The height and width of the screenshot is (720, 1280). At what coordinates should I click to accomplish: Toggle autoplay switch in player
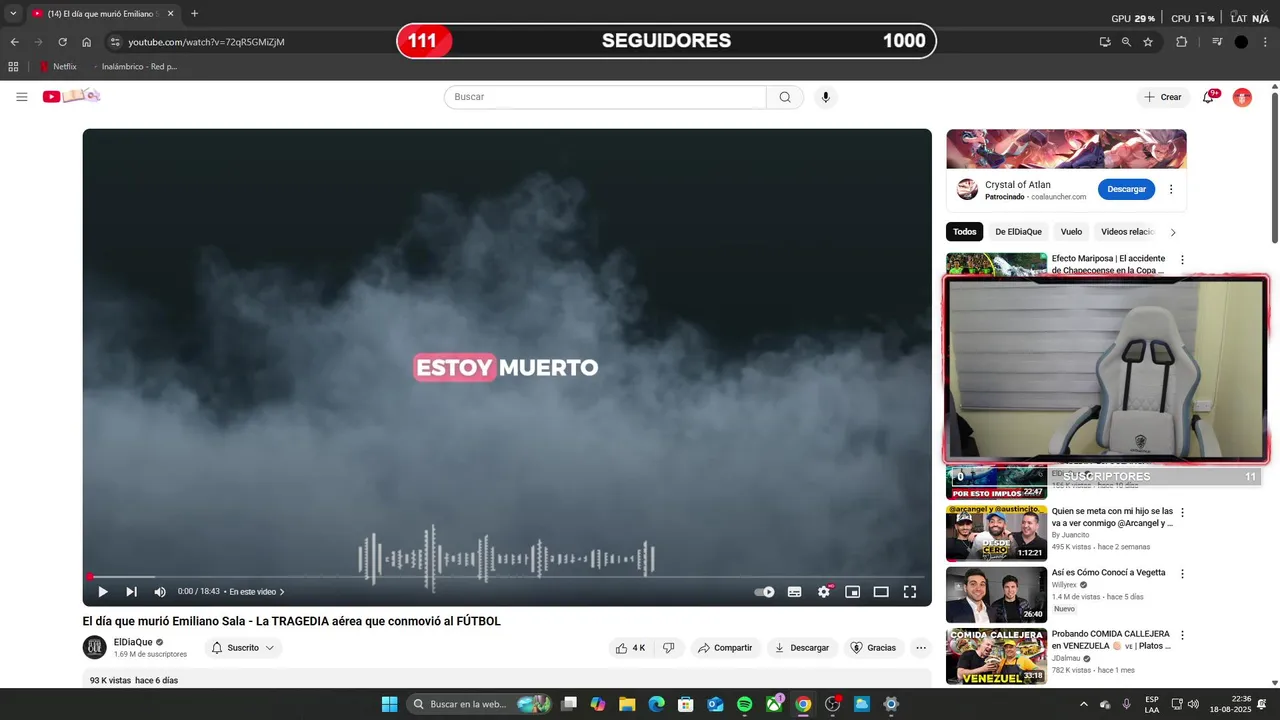tap(765, 592)
